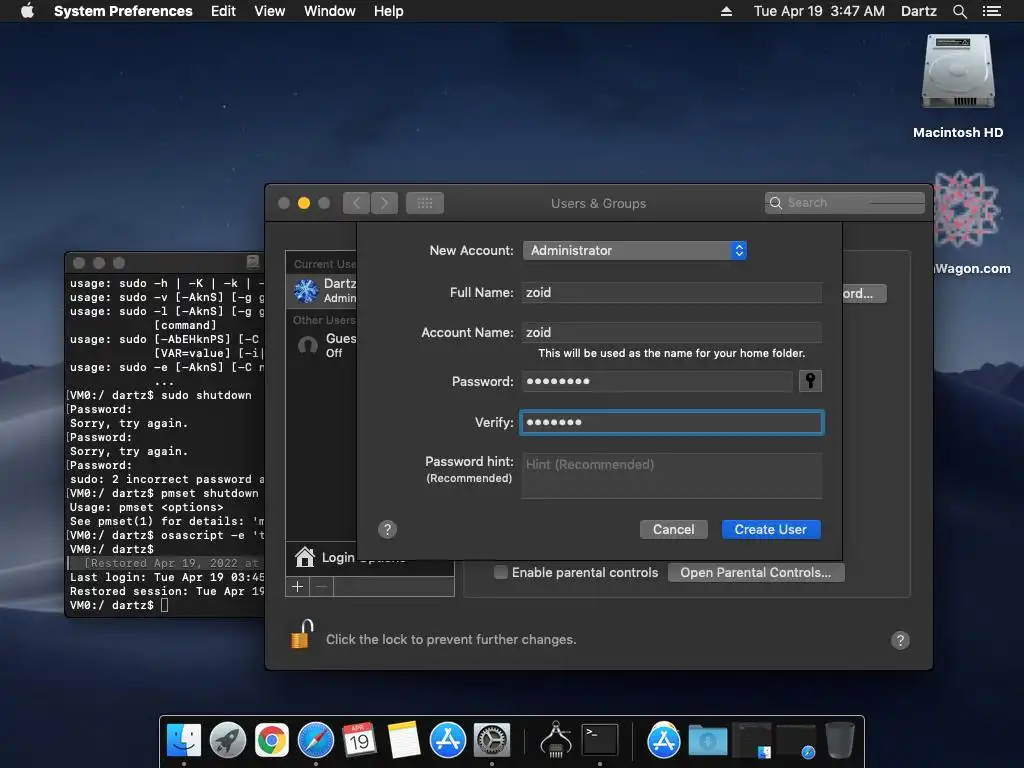1024x768 pixels.
Task: Go forward in System Preferences
Action: [x=384, y=203]
